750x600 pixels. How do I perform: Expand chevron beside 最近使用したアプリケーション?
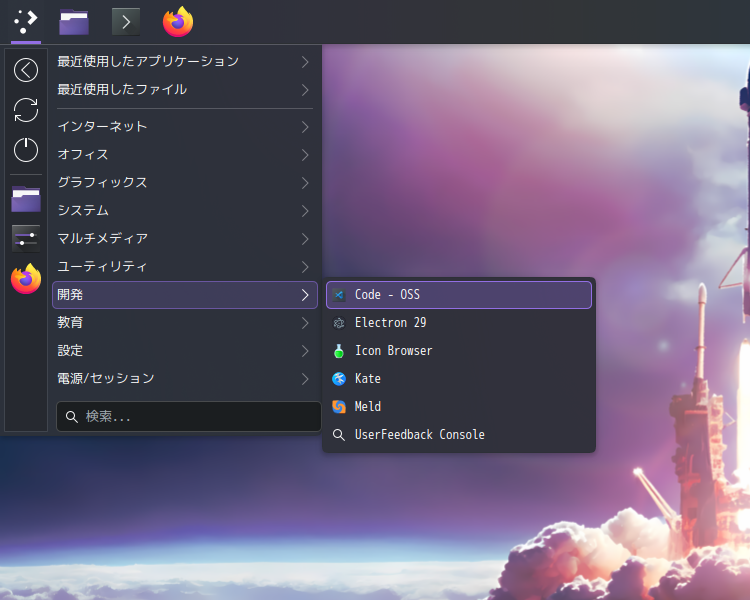pyautogui.click(x=305, y=62)
